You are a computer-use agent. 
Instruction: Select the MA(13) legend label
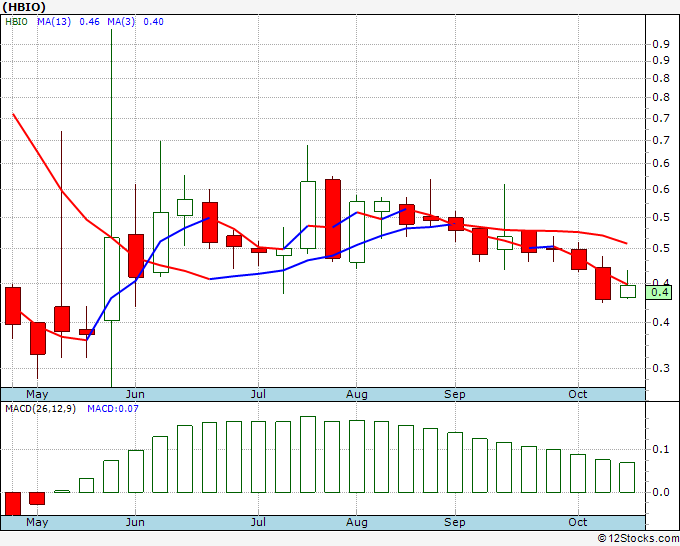pos(54,22)
